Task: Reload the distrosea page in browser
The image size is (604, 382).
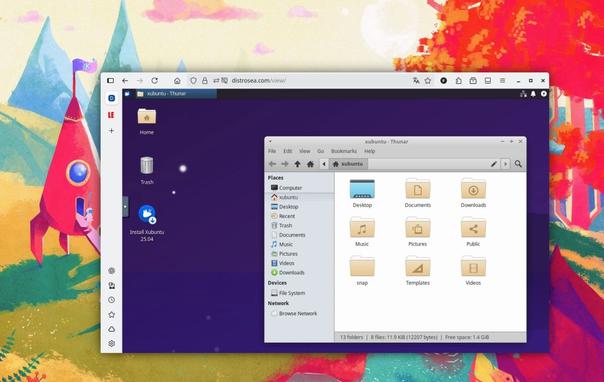Action: pos(154,81)
